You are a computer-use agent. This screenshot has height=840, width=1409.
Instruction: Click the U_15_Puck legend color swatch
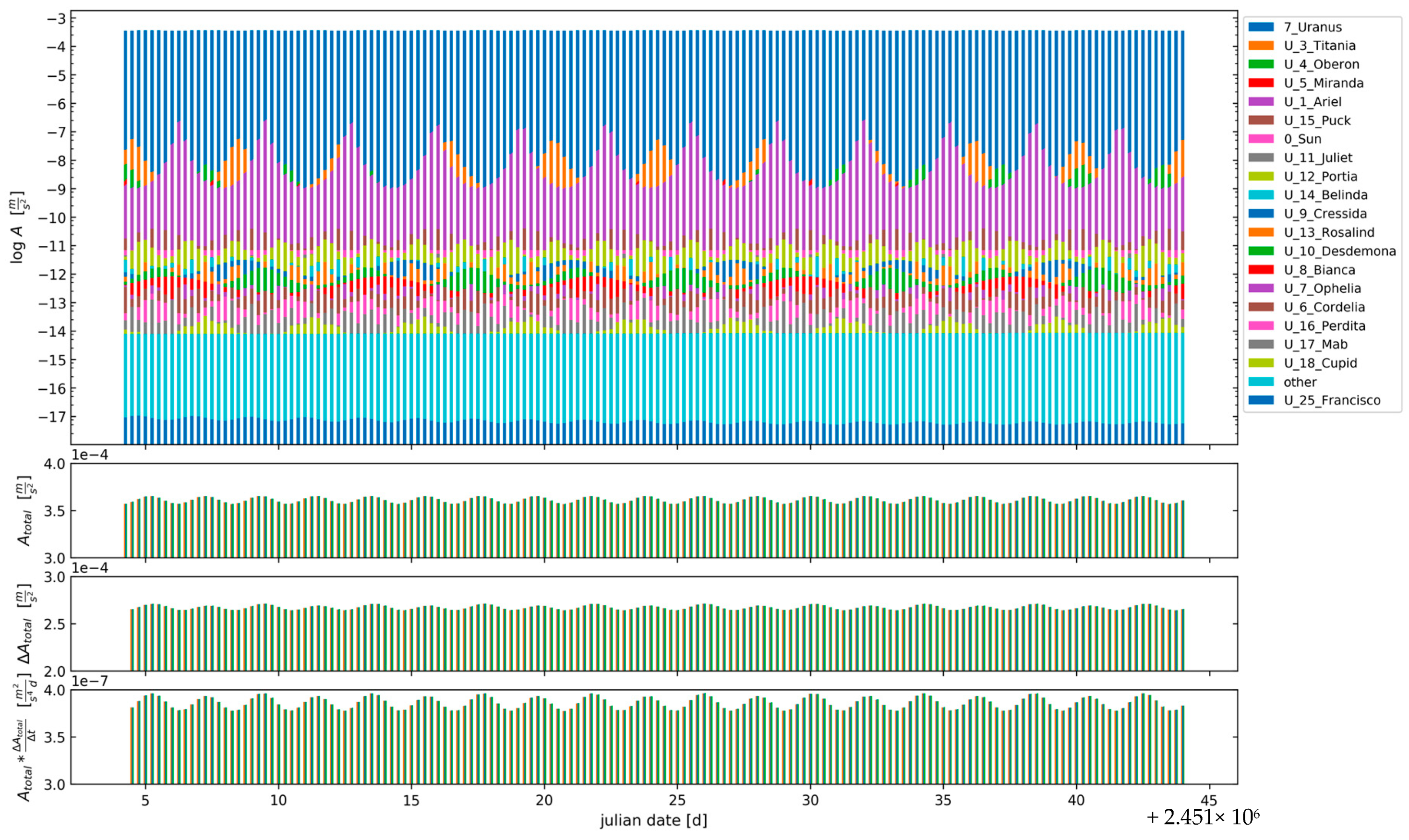(1261, 120)
